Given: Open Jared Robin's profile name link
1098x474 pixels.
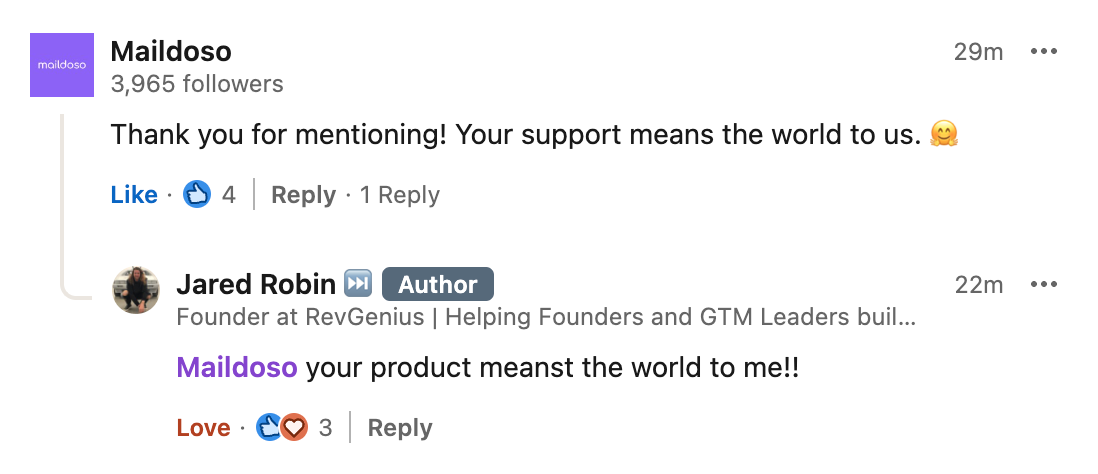Looking at the screenshot, I should 256,284.
